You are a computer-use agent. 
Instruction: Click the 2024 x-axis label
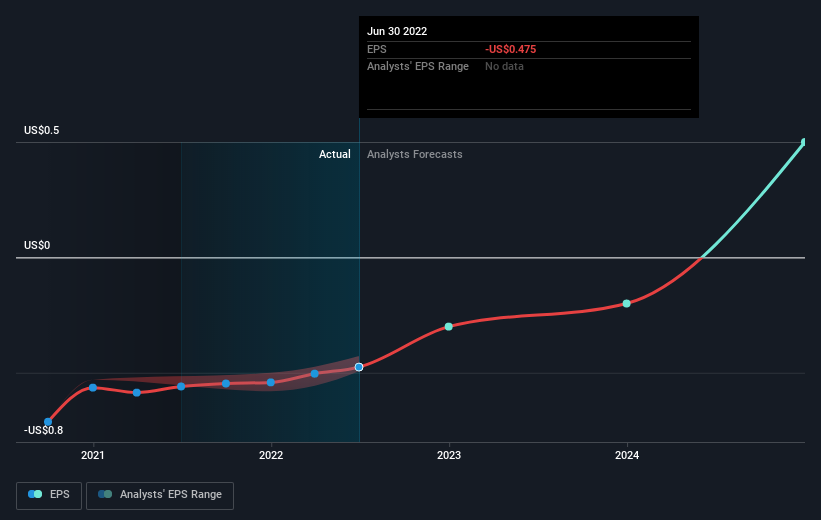pyautogui.click(x=627, y=455)
